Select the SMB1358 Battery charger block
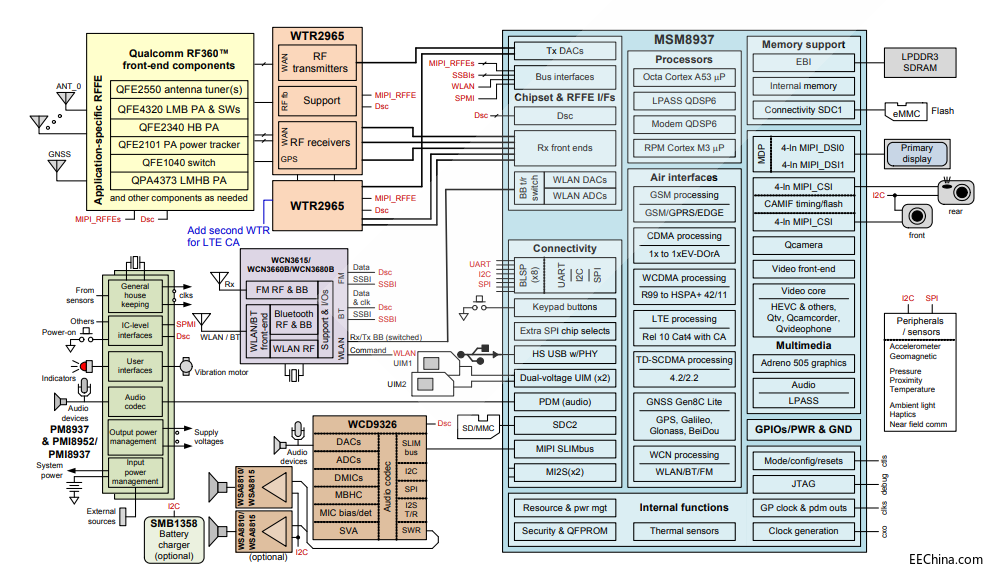991x572 pixels. point(174,535)
